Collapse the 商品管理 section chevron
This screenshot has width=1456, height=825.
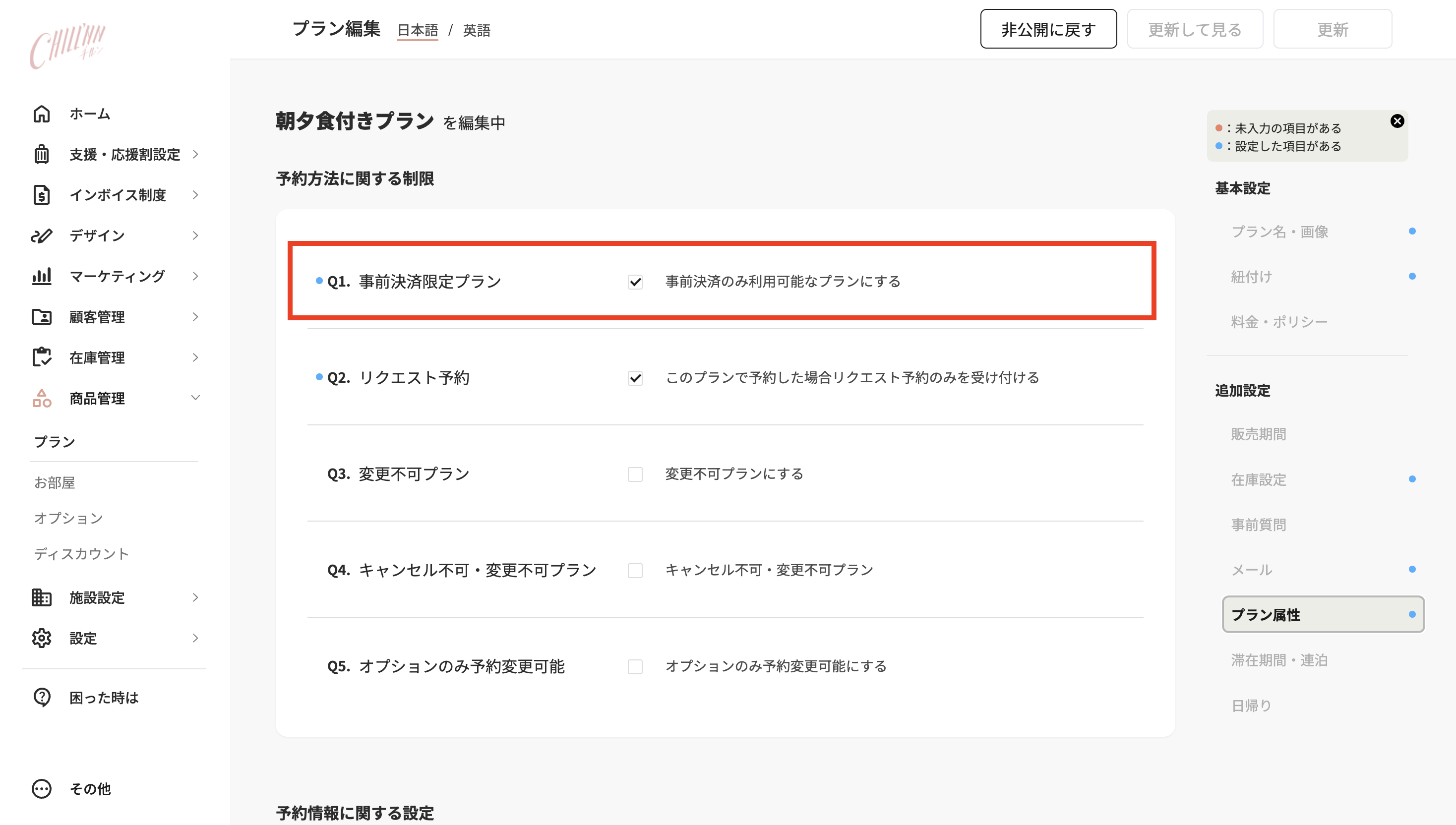195,398
